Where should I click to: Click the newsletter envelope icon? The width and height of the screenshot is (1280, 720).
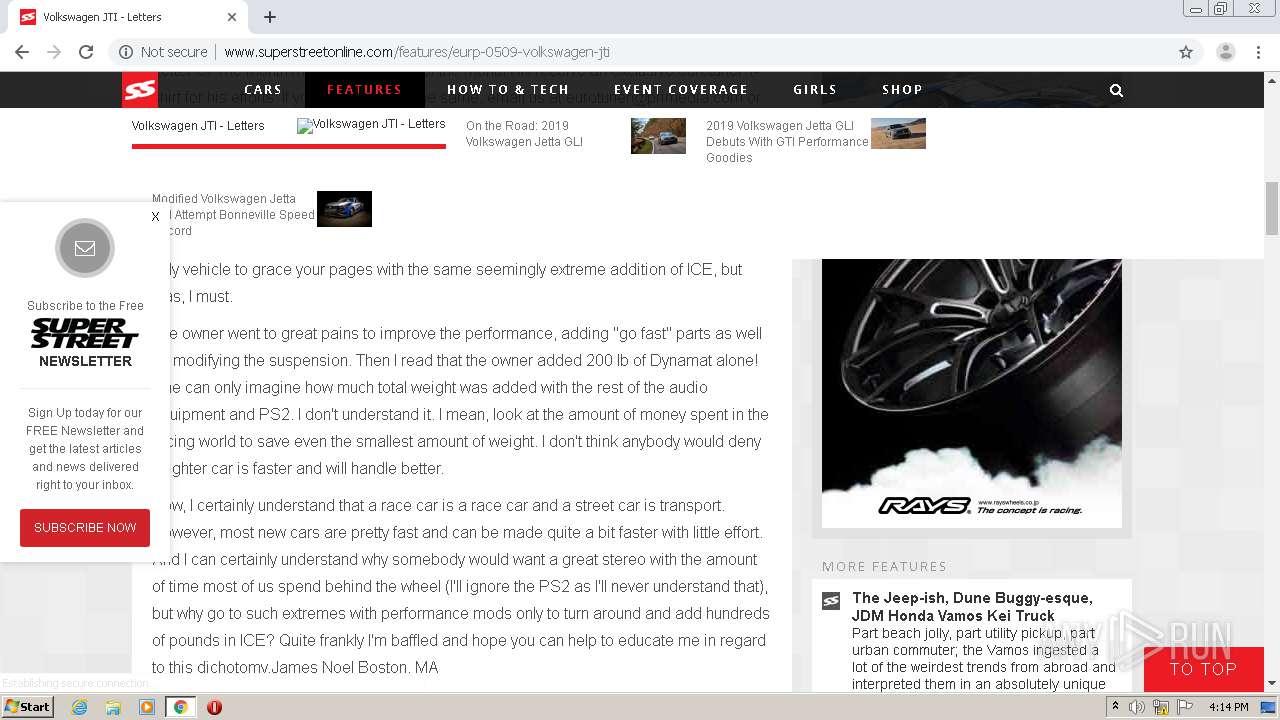pos(85,248)
